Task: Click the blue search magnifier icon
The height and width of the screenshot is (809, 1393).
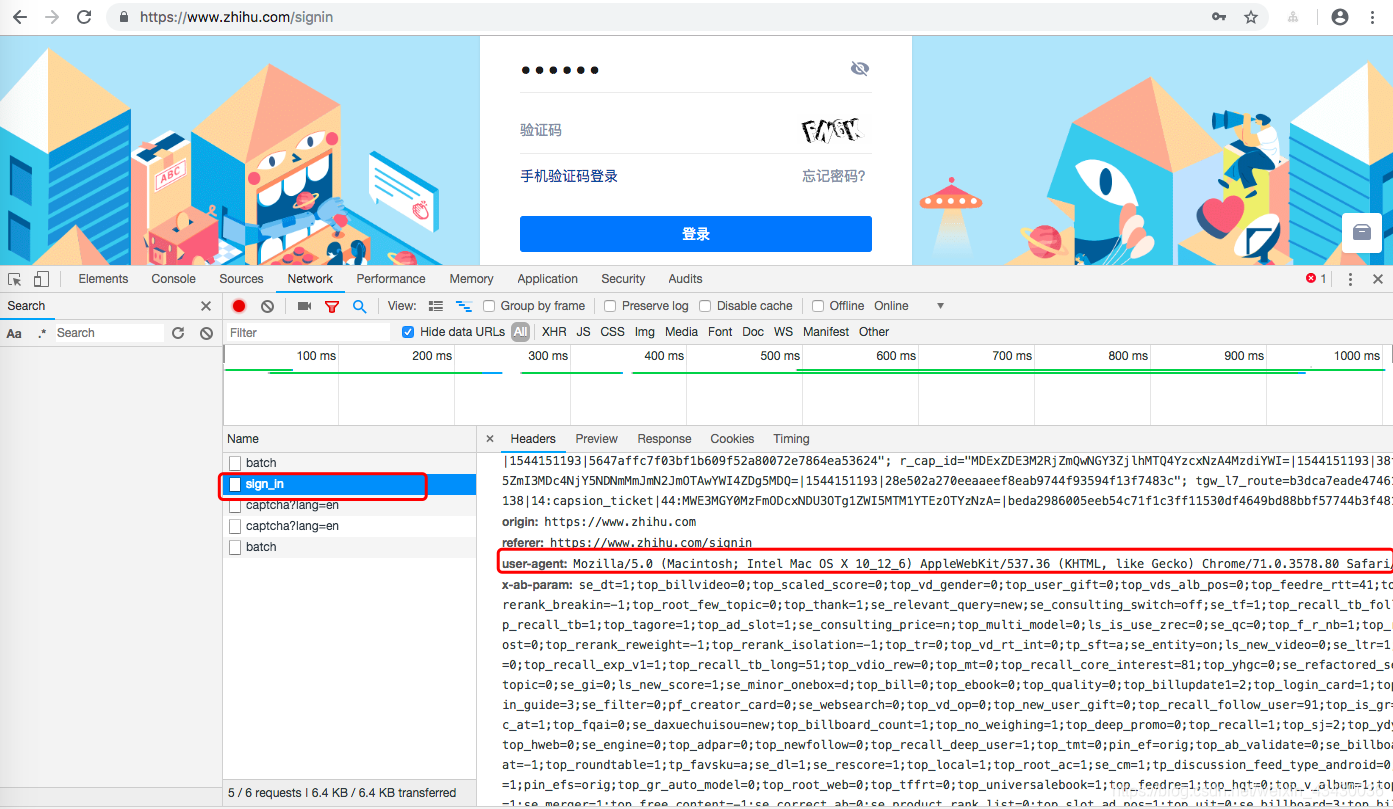Action: click(359, 306)
